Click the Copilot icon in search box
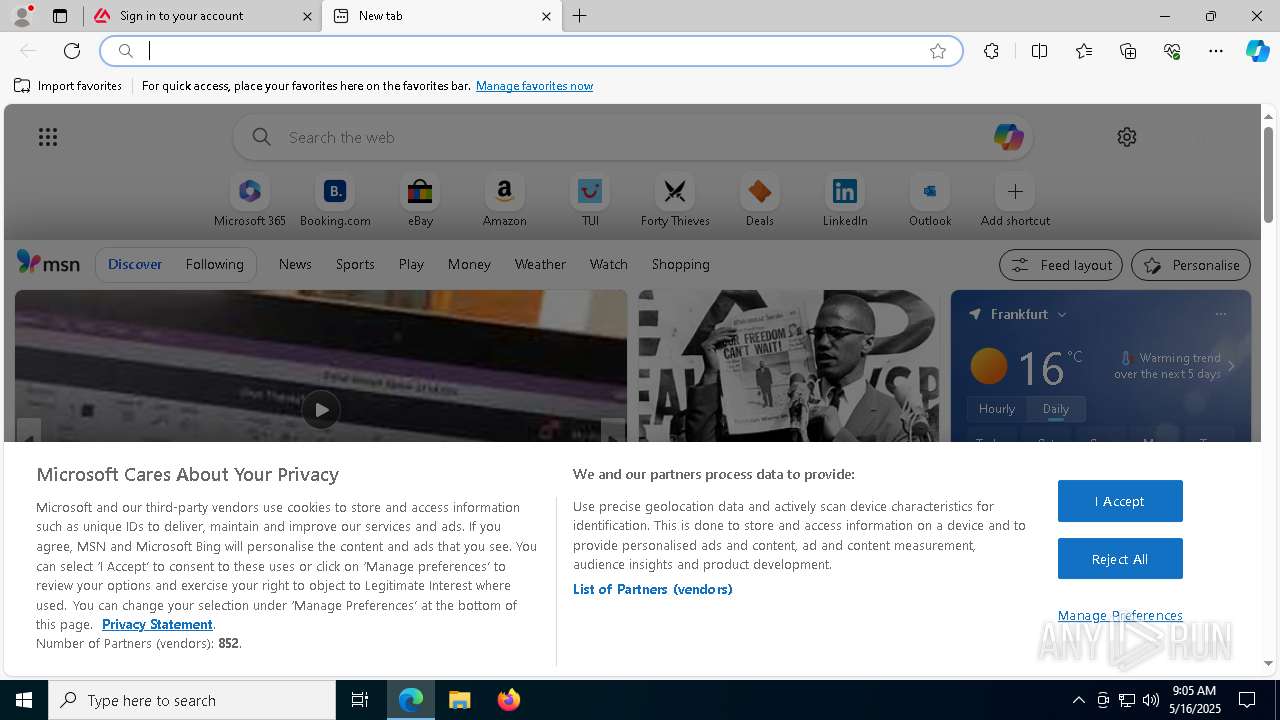This screenshot has height=720, width=1280. [1008, 137]
